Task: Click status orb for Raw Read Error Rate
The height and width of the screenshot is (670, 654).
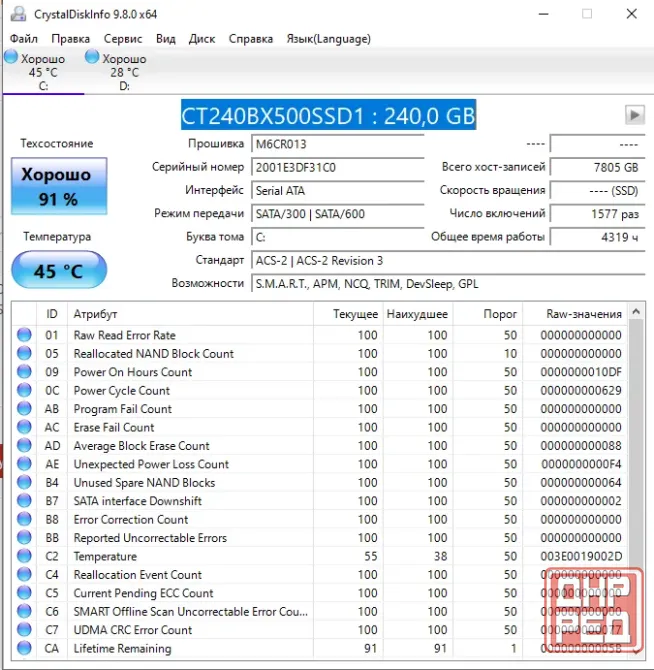Action: (x=24, y=335)
